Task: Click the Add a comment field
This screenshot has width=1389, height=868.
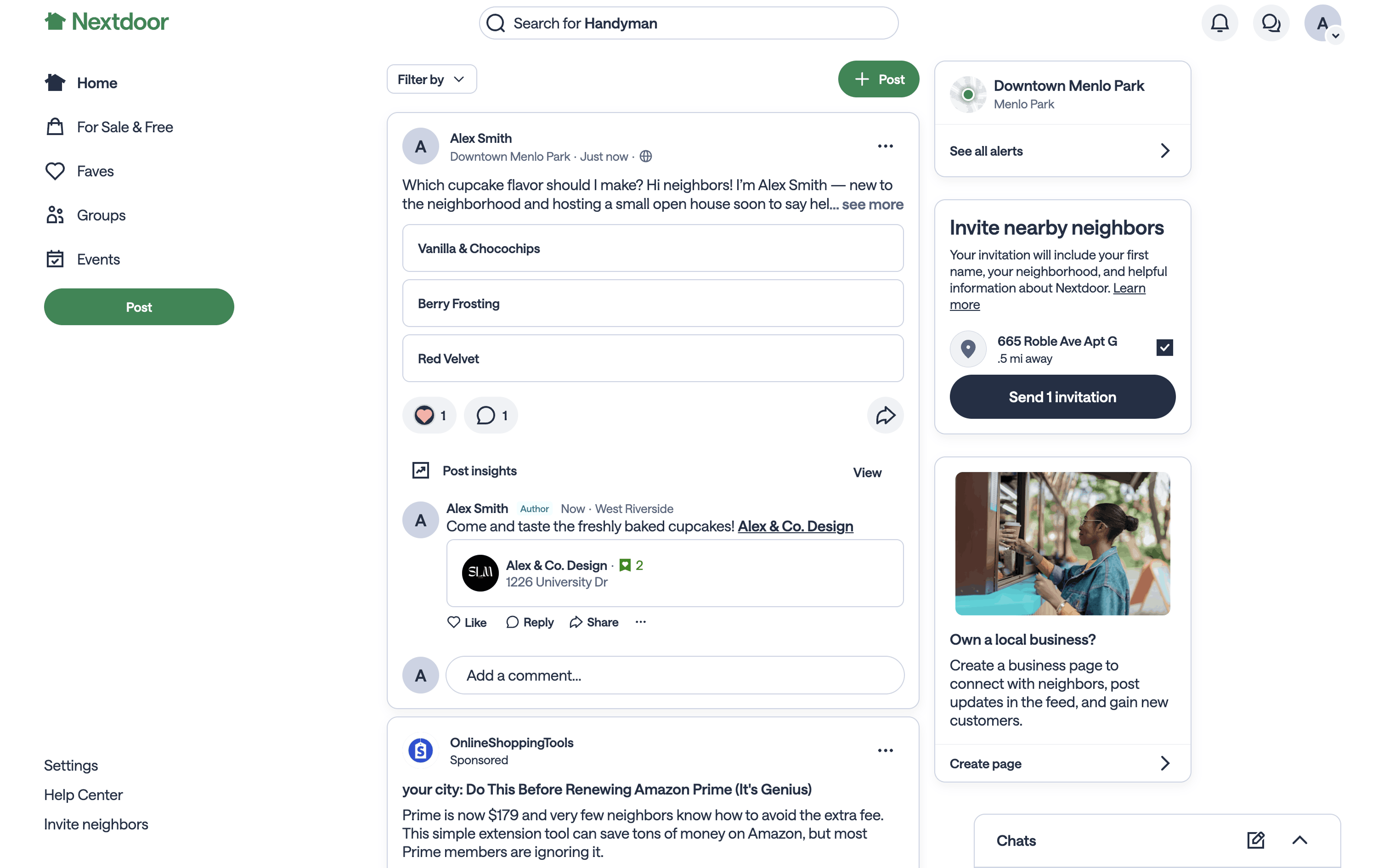Action: pos(674,675)
